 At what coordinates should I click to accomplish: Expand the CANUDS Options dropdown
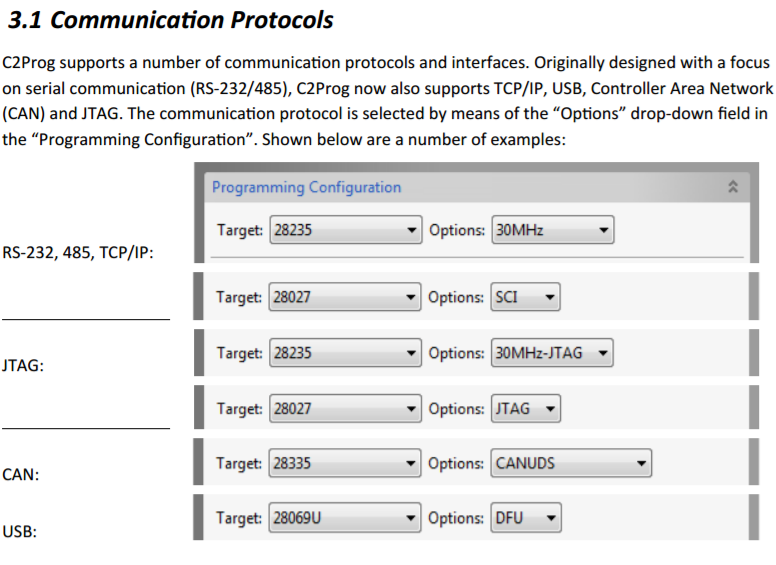pos(570,463)
